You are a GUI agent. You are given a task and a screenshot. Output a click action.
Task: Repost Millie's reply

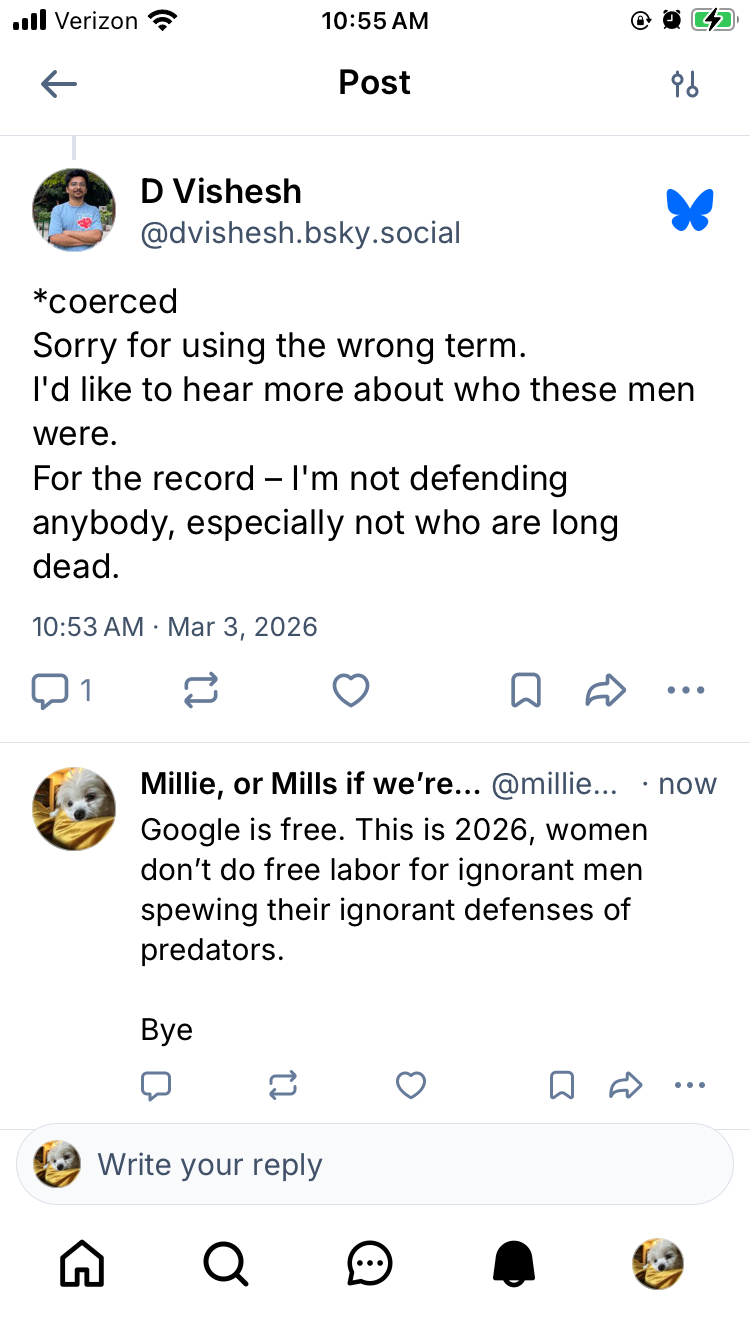283,1085
